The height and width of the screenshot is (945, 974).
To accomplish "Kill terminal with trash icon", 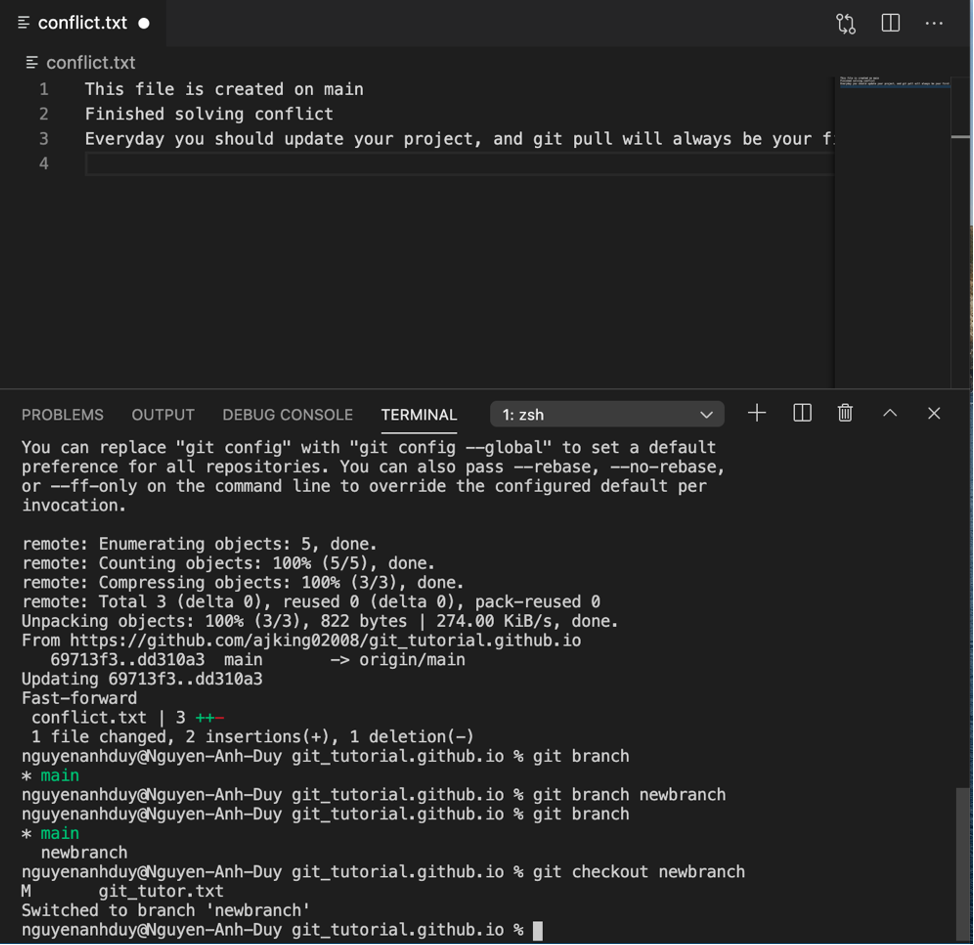I will (845, 413).
